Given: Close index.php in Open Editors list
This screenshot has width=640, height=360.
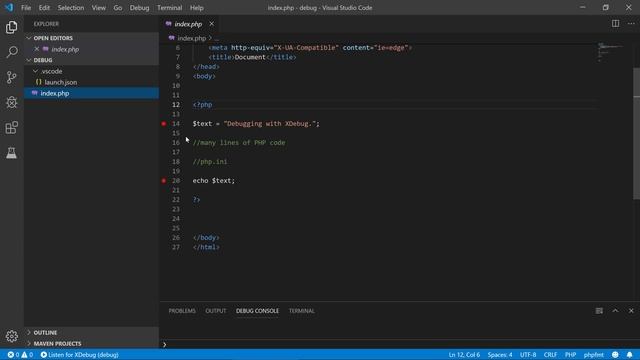Looking at the screenshot, I should (x=37, y=49).
